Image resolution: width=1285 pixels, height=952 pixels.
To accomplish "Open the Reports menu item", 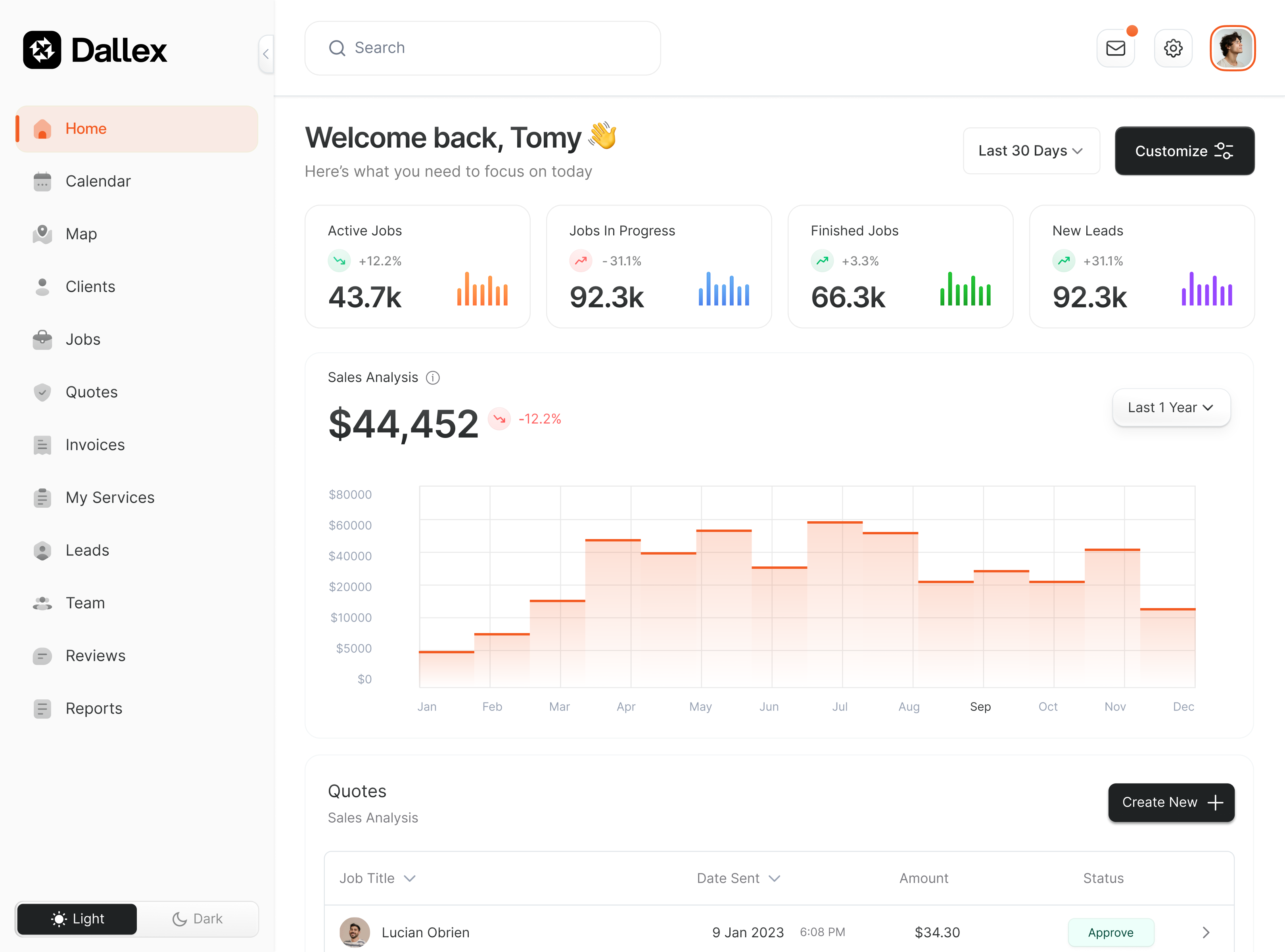I will pos(94,708).
